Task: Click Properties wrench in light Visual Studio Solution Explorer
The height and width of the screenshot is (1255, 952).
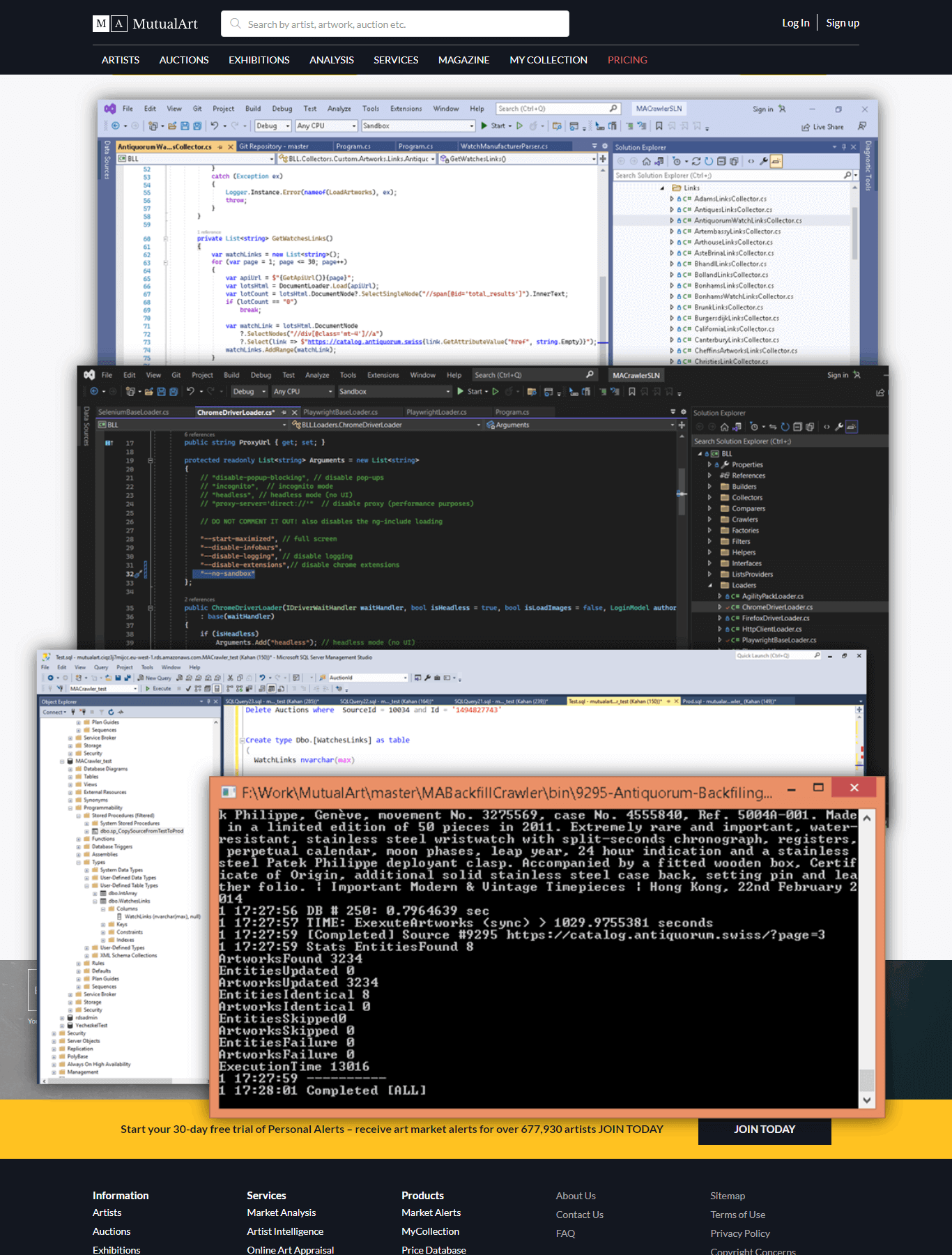Action: pyautogui.click(x=764, y=161)
